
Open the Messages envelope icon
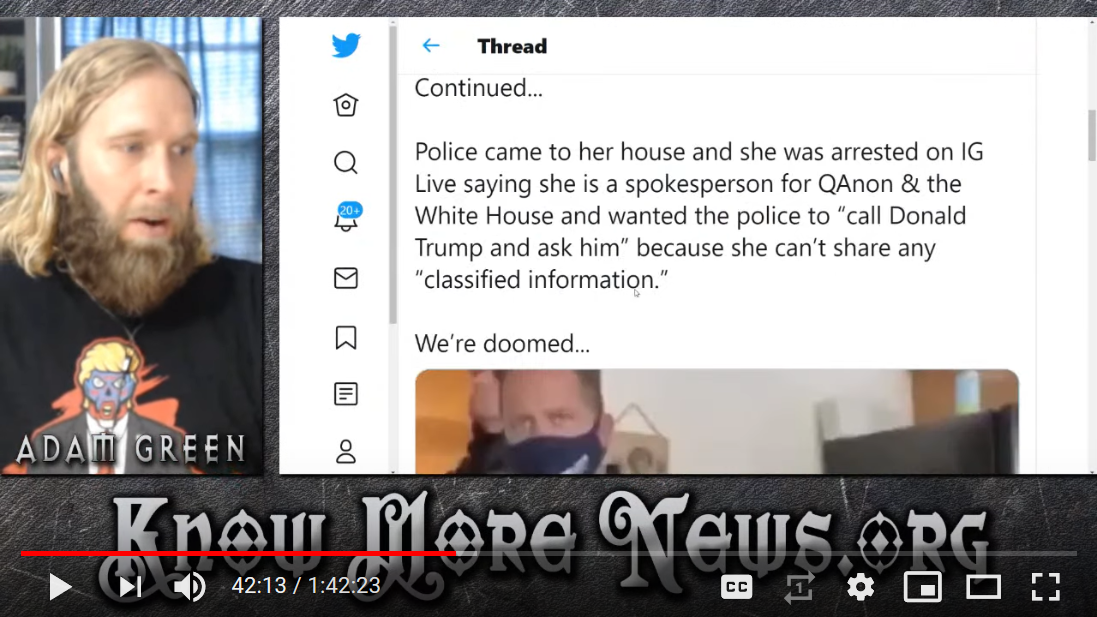[x=346, y=278]
